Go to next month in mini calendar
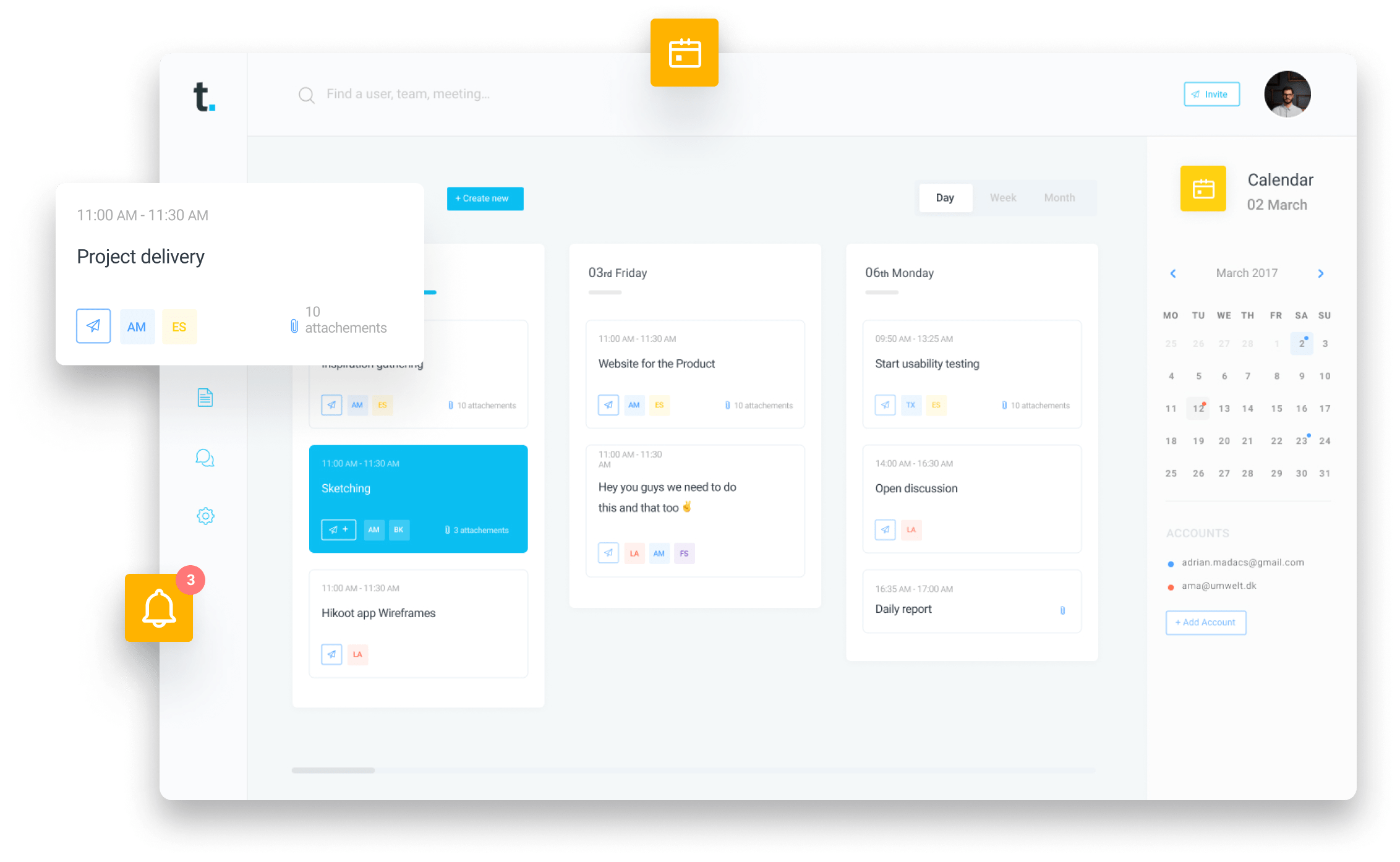 click(1321, 273)
